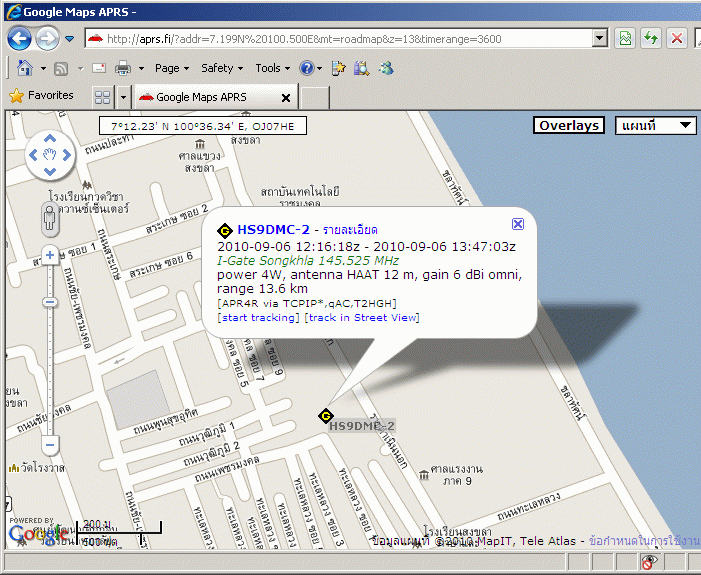Expand the address bar URL history
The height and width of the screenshot is (575, 701).
click(600, 39)
